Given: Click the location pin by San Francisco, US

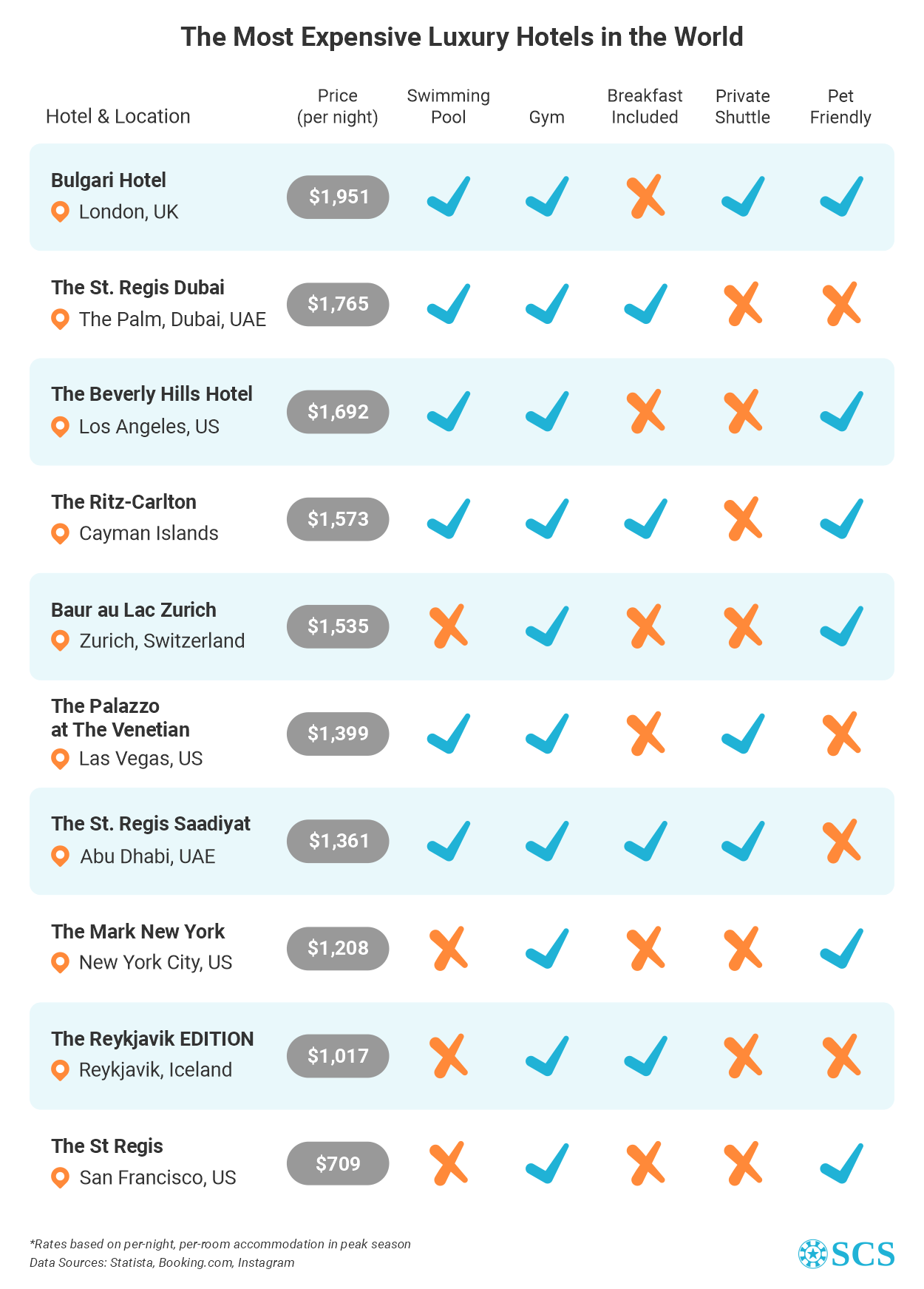Looking at the screenshot, I should point(60,1178).
